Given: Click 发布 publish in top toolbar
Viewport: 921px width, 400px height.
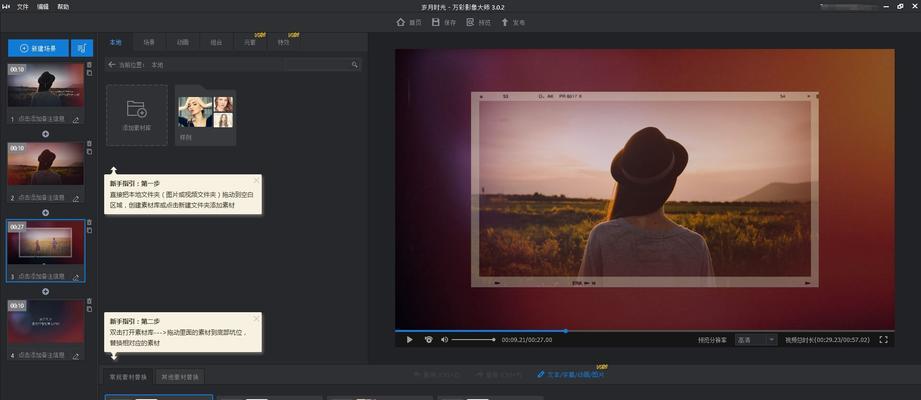Looking at the screenshot, I should click(513, 22).
